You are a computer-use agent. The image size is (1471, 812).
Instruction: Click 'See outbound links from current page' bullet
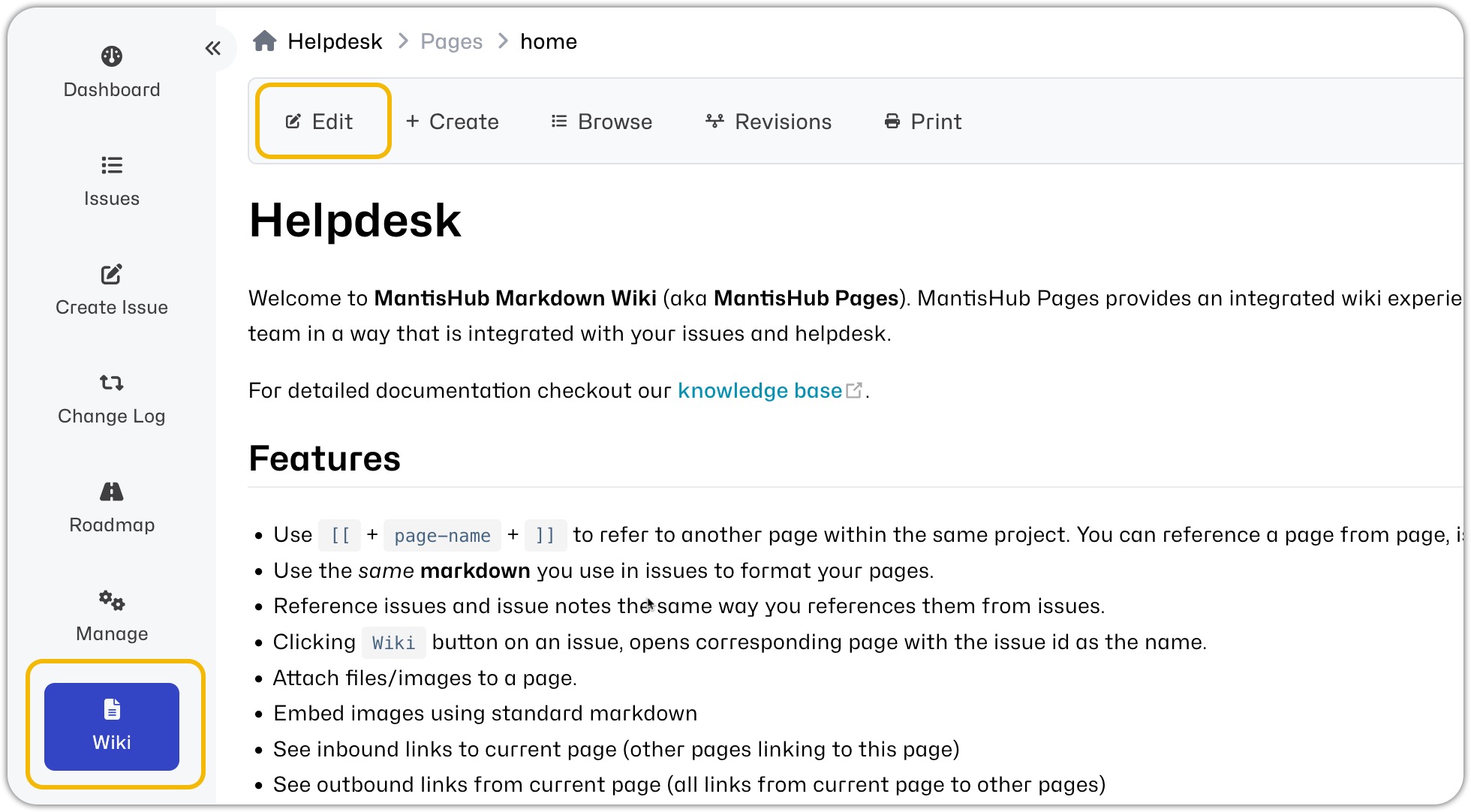coord(690,785)
